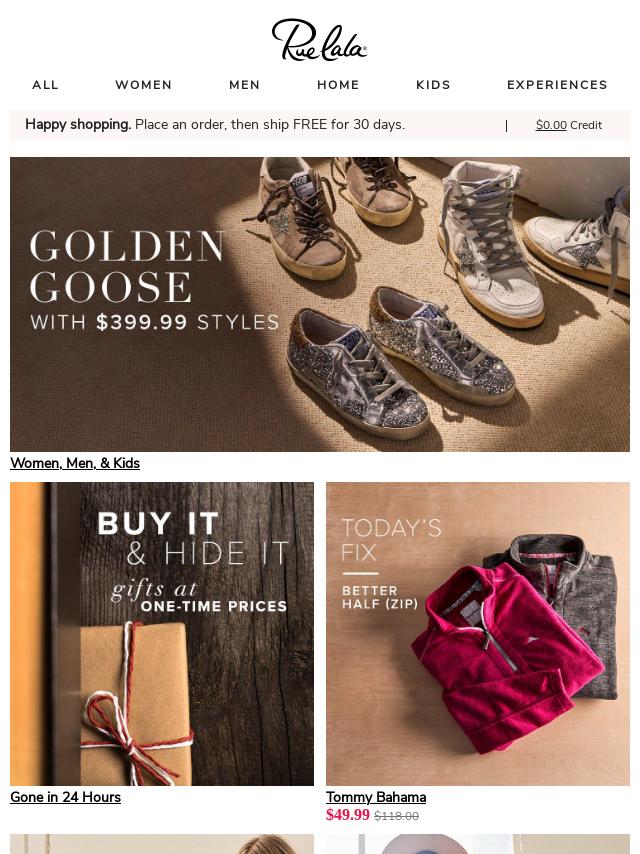Image resolution: width=640 pixels, height=854 pixels.
Task: Click the $0.00 Credit link
Action: click(x=569, y=125)
